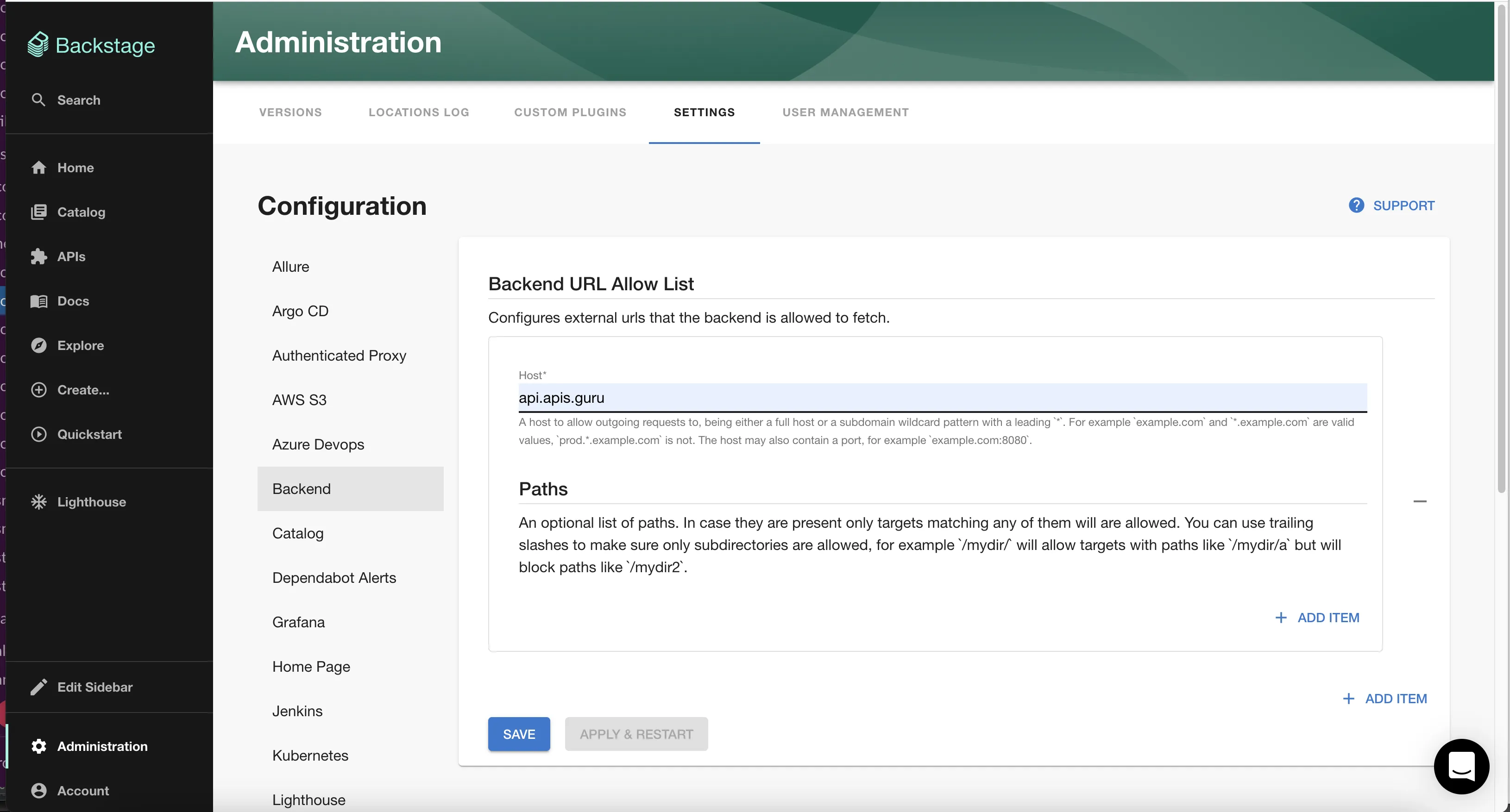Open Search via magnifier icon
The image size is (1510, 812).
coord(38,100)
